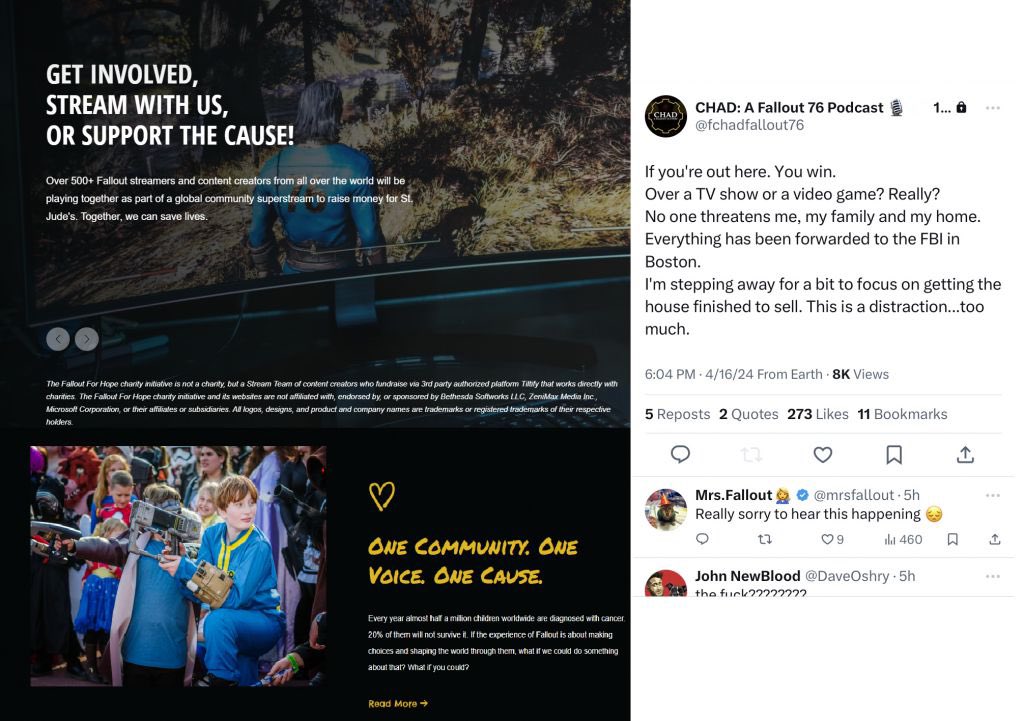View the 273 Likes list
Image resolution: width=1024 pixels, height=721 pixels.
pyautogui.click(x=818, y=414)
